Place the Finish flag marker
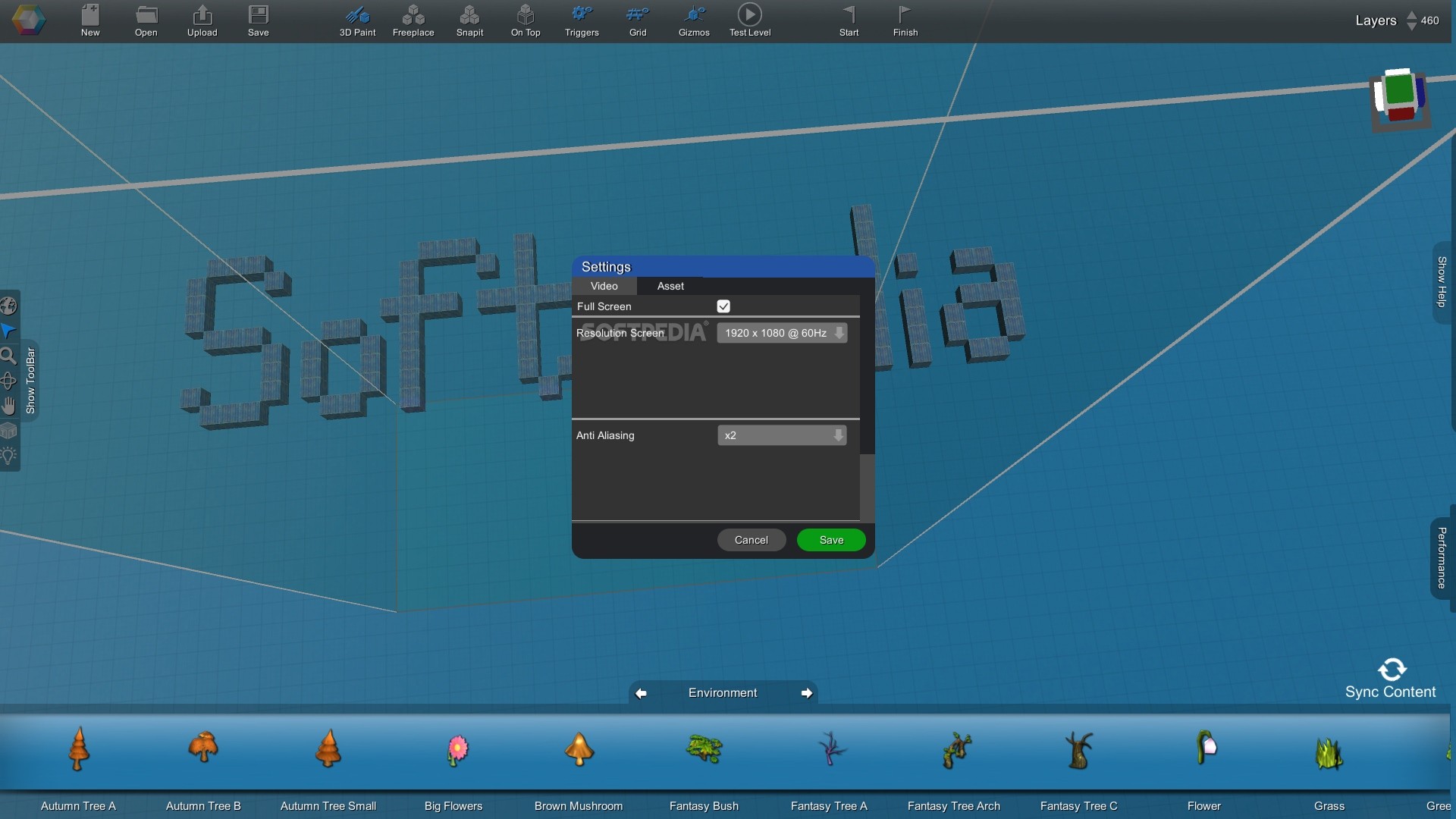The height and width of the screenshot is (819, 1456). [x=905, y=20]
